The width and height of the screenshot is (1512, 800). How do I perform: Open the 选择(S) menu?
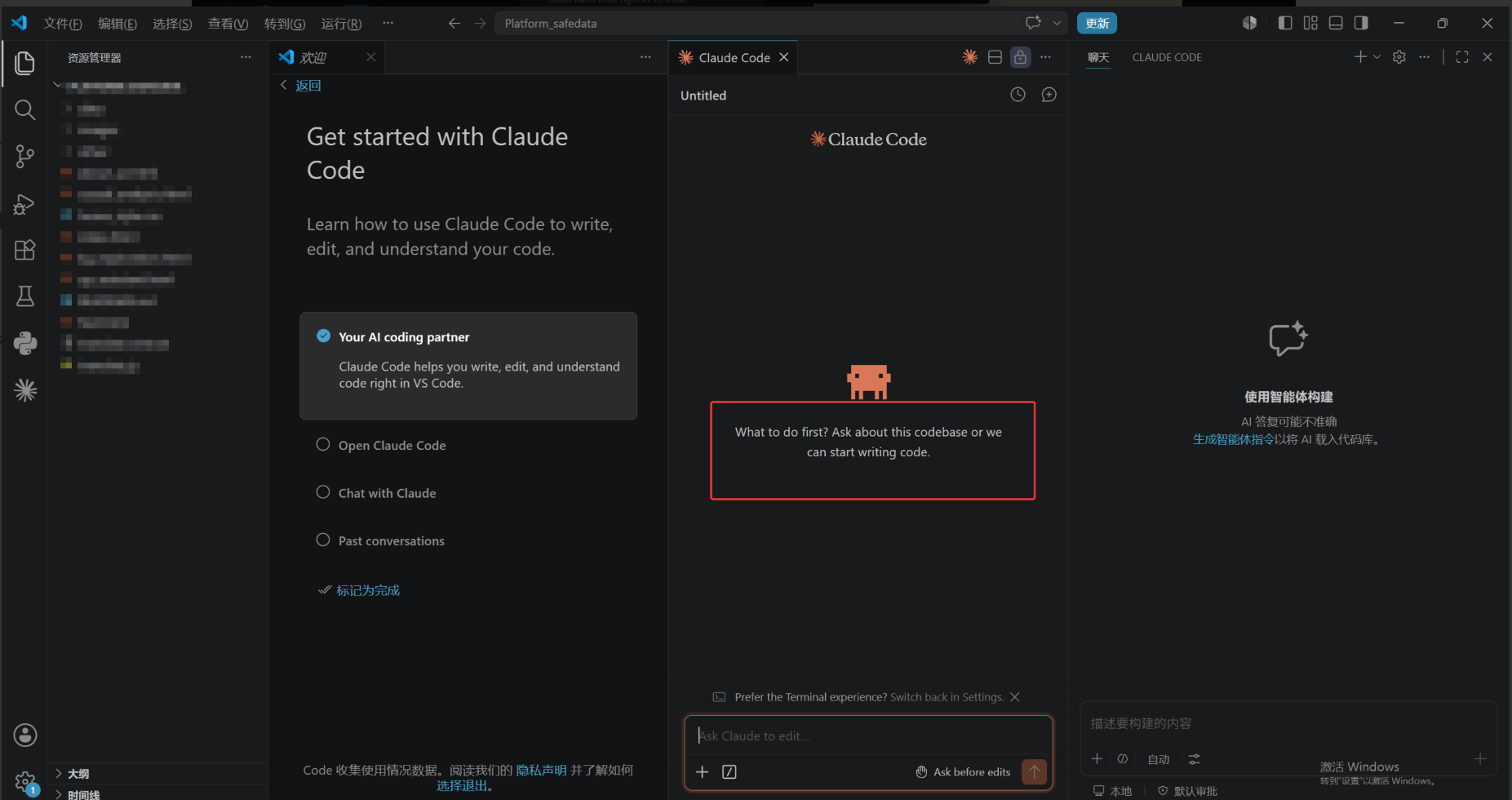tap(172, 24)
